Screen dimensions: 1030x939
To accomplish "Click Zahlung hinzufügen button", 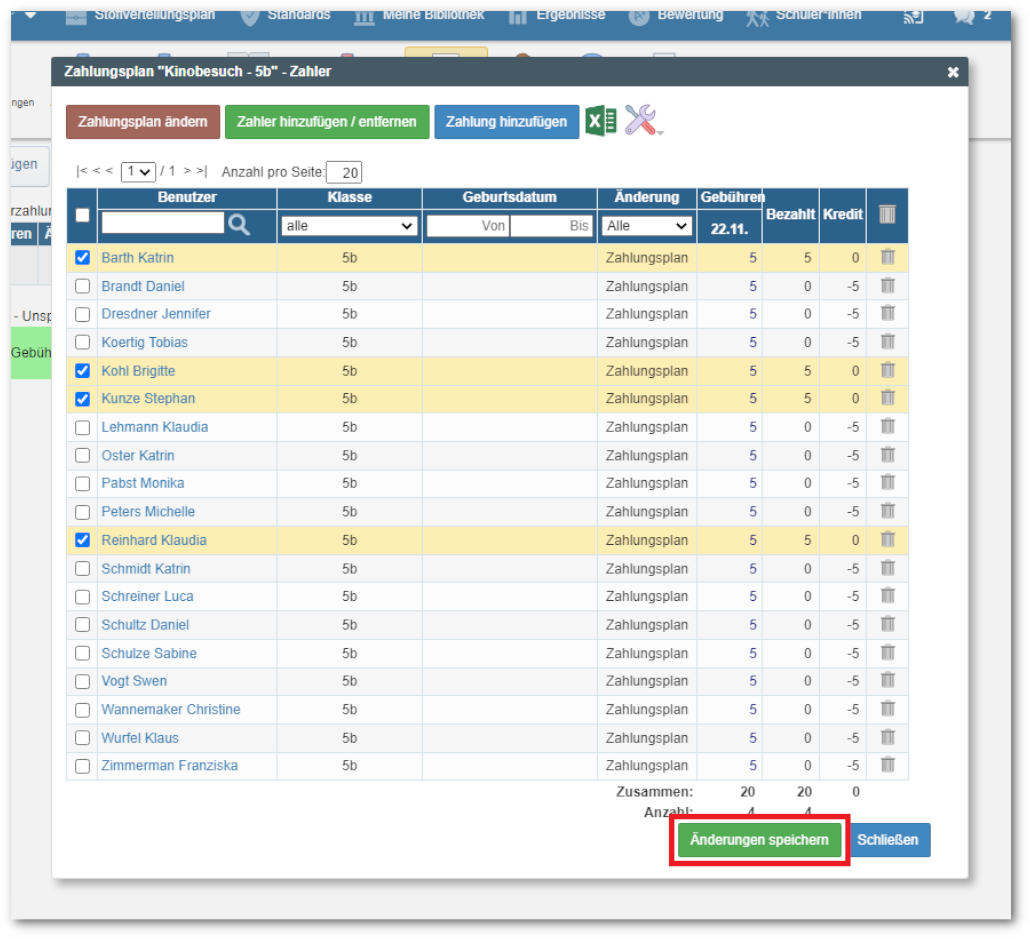I will click(506, 122).
